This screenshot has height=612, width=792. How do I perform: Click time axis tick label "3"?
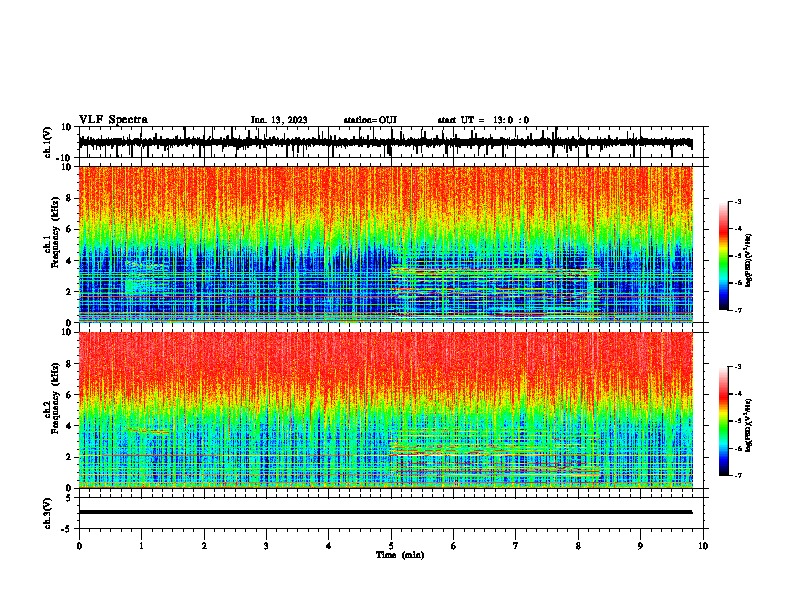[x=266, y=546]
